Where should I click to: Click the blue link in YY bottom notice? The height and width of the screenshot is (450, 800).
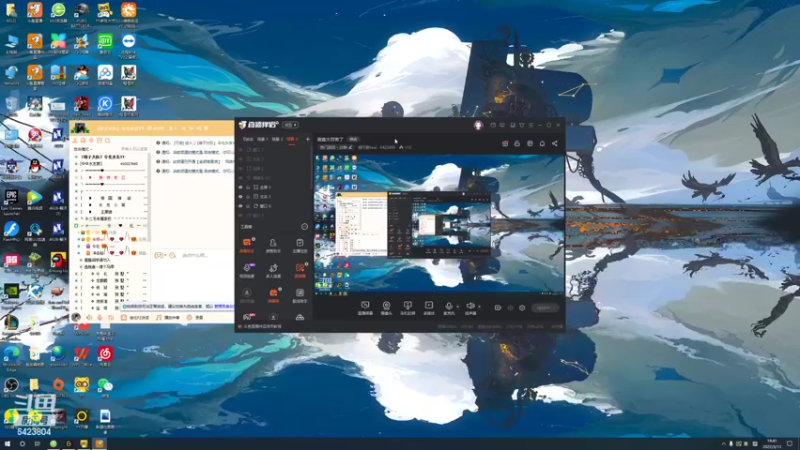point(224,307)
